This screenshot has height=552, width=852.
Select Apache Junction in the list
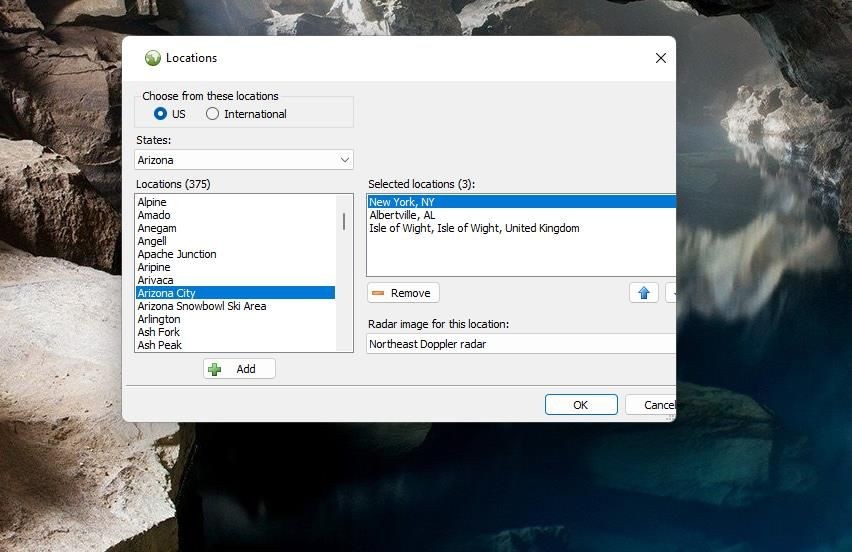pyautogui.click(x=235, y=254)
